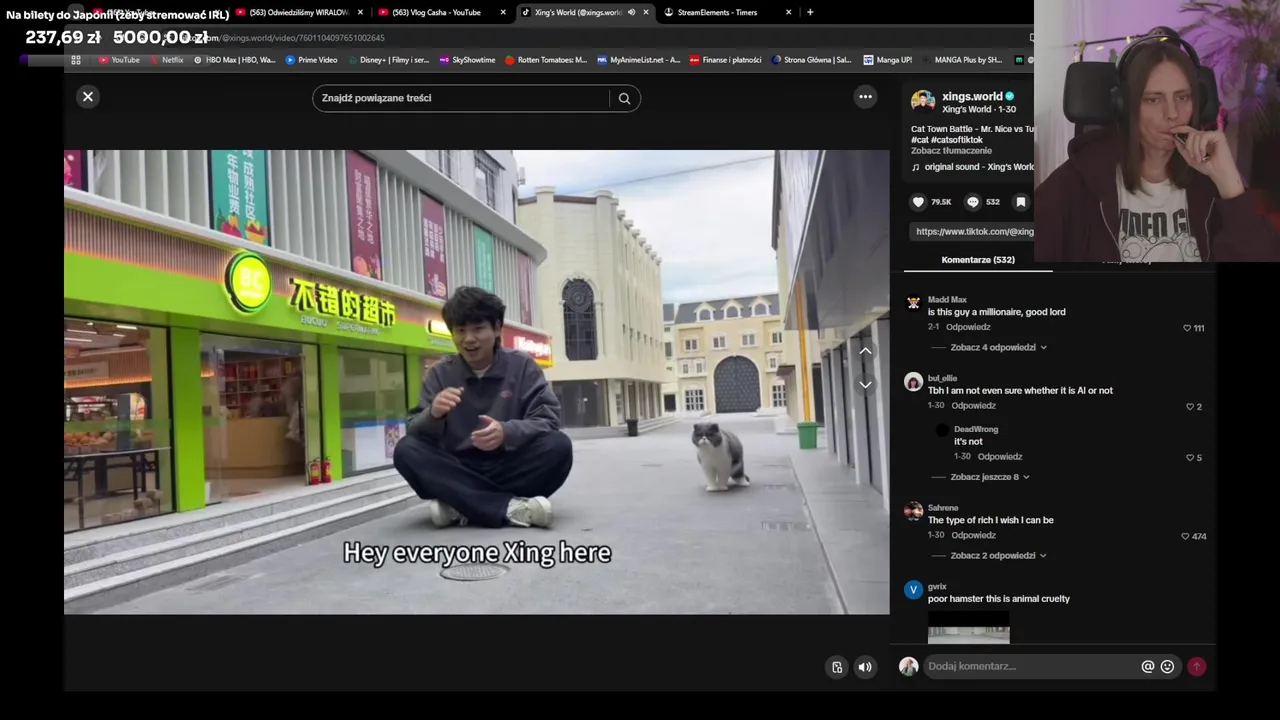Click the #catsoftiktok hashtag
Screen dimensions: 1280x720
pos(956,140)
